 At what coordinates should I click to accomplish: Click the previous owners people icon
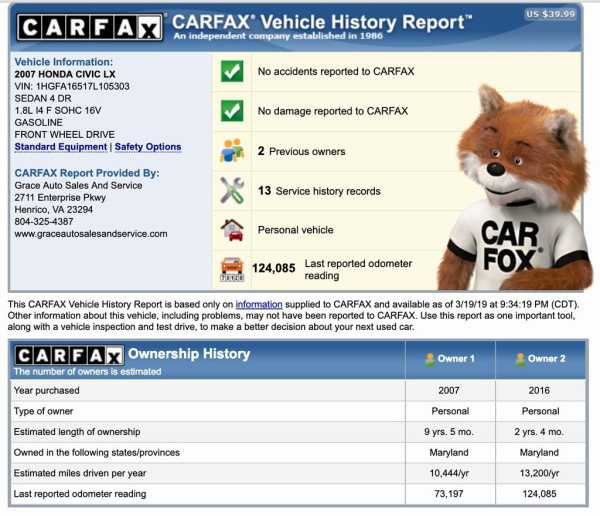[x=232, y=151]
